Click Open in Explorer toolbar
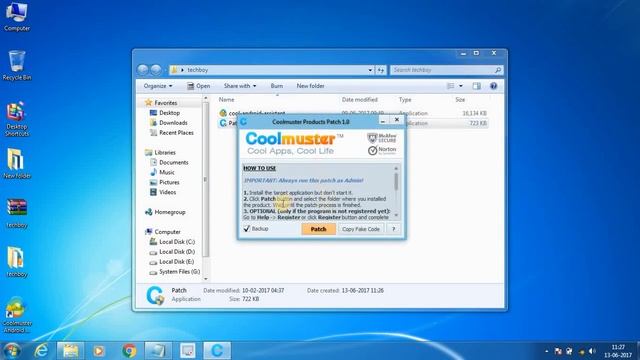 (x=199, y=86)
